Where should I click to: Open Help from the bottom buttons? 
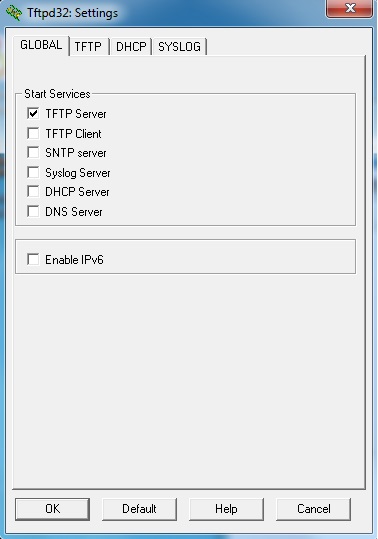pos(226,509)
